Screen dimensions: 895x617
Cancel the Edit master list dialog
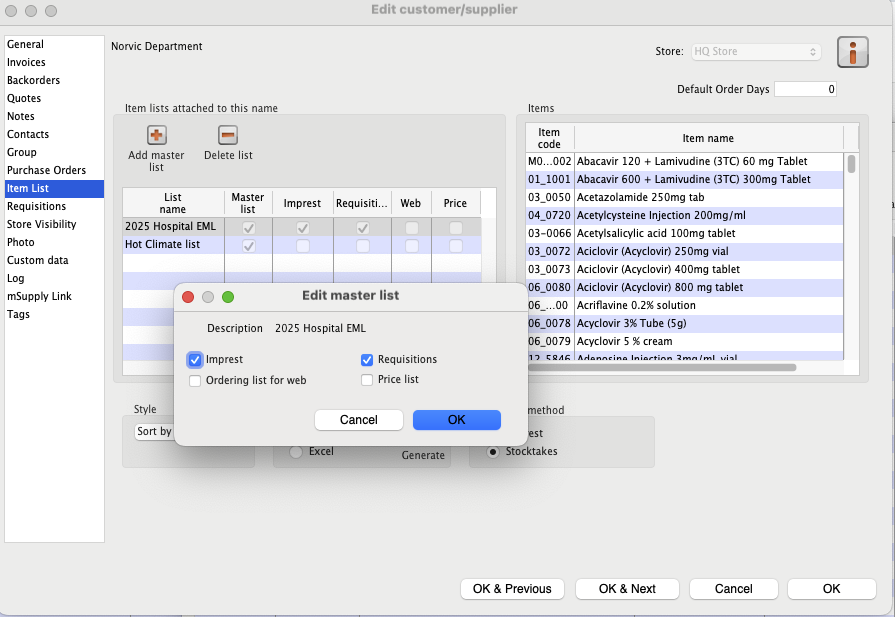358,420
